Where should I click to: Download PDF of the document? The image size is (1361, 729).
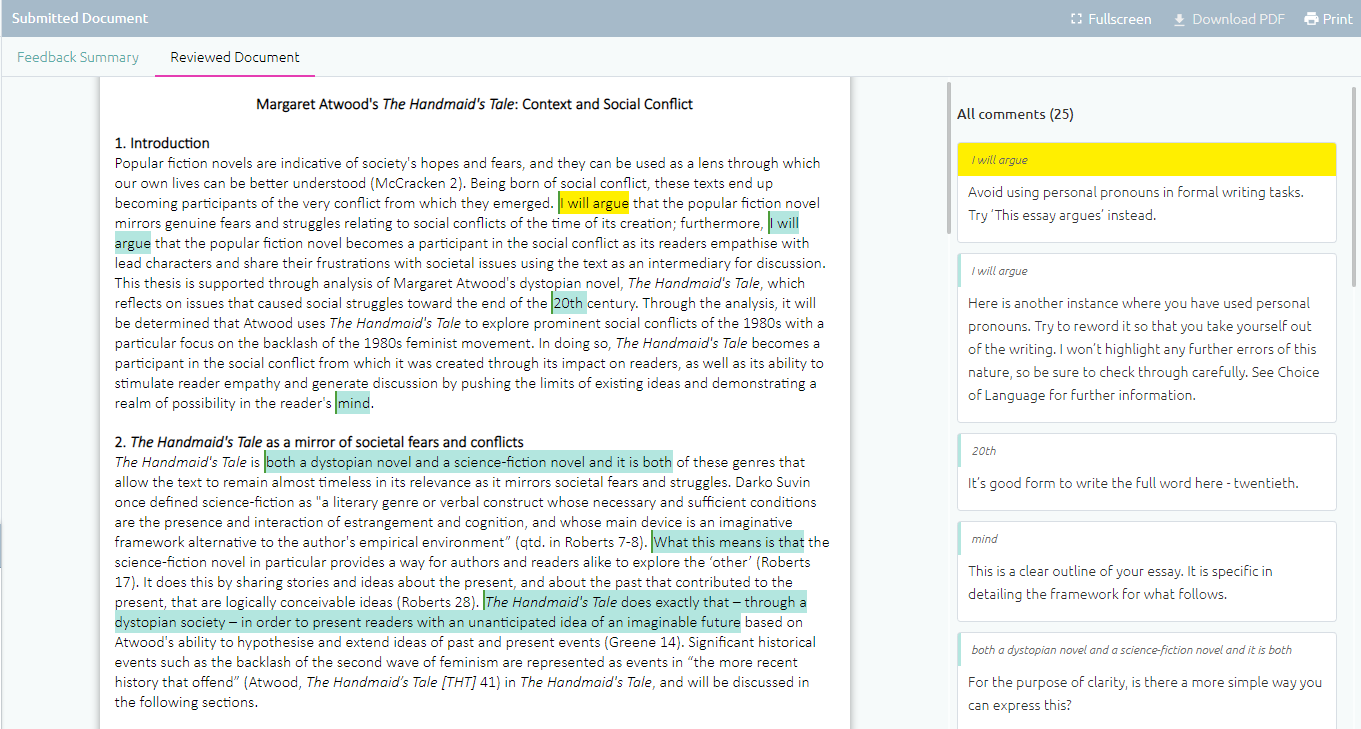coord(1229,19)
